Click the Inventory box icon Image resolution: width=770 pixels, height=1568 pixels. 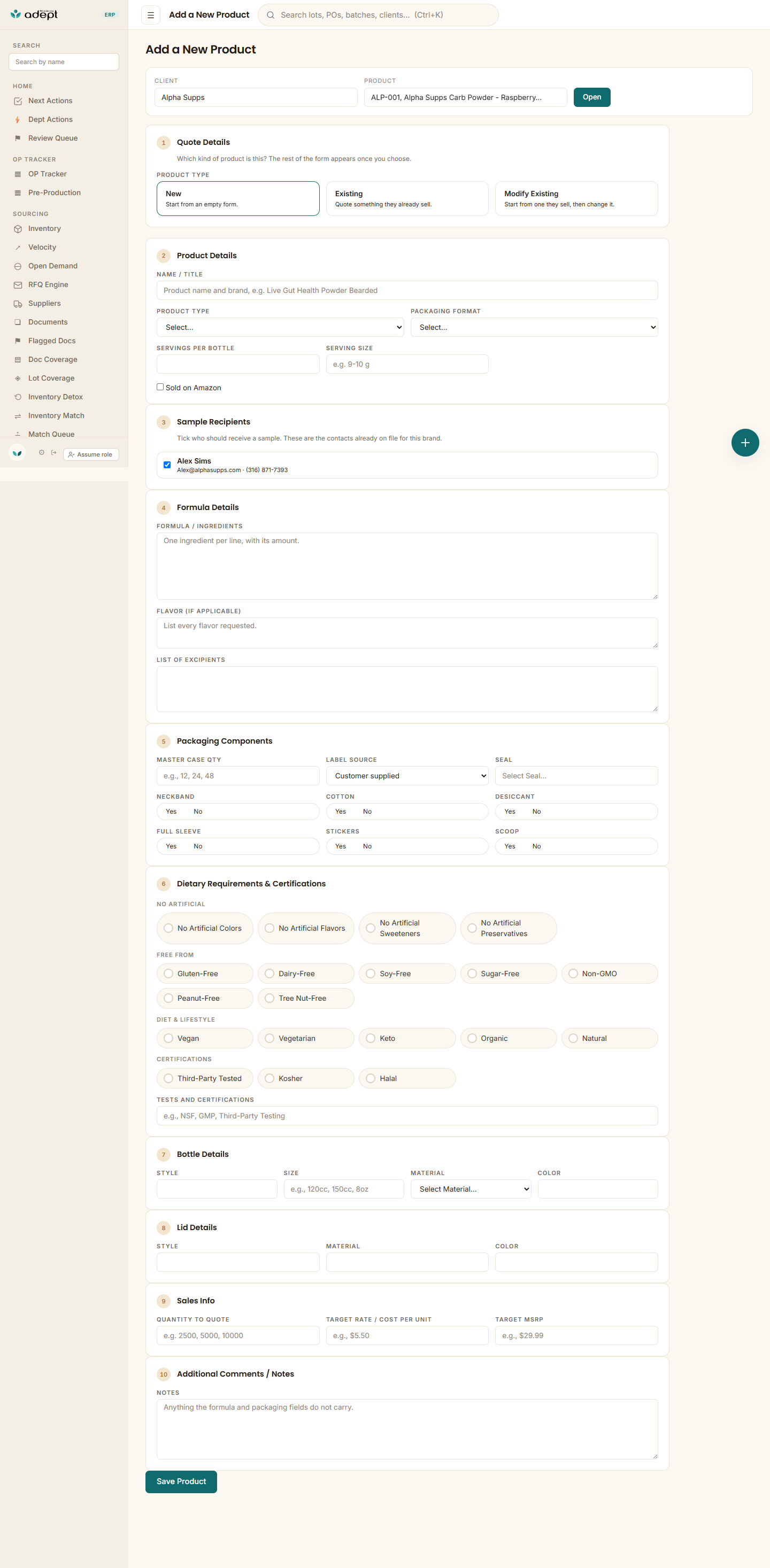click(x=18, y=229)
